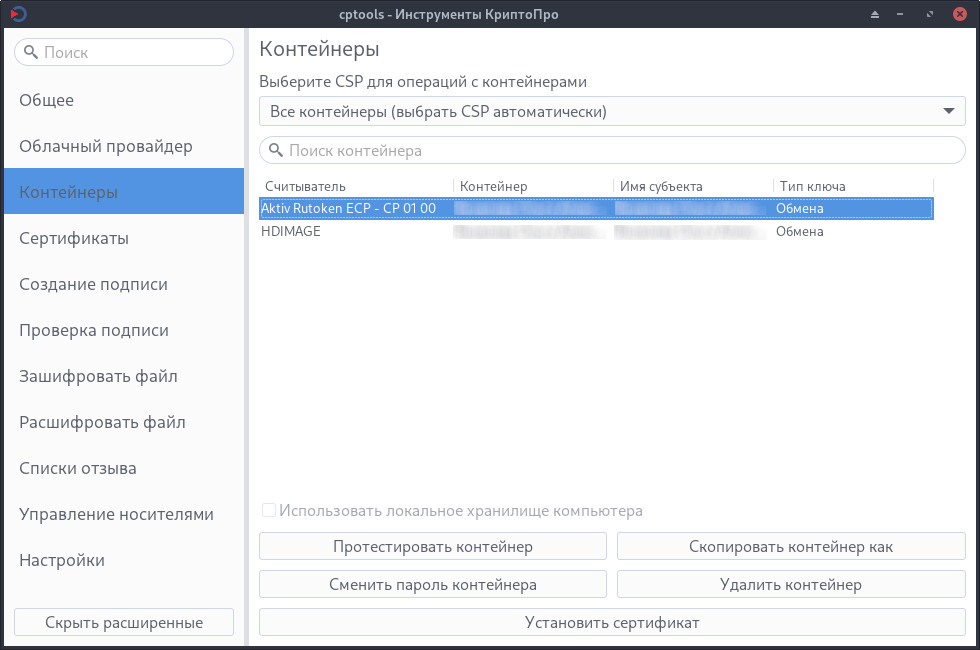980x650 pixels.
Task: Sort by 'Считыватель' column header
Action: 356,186
